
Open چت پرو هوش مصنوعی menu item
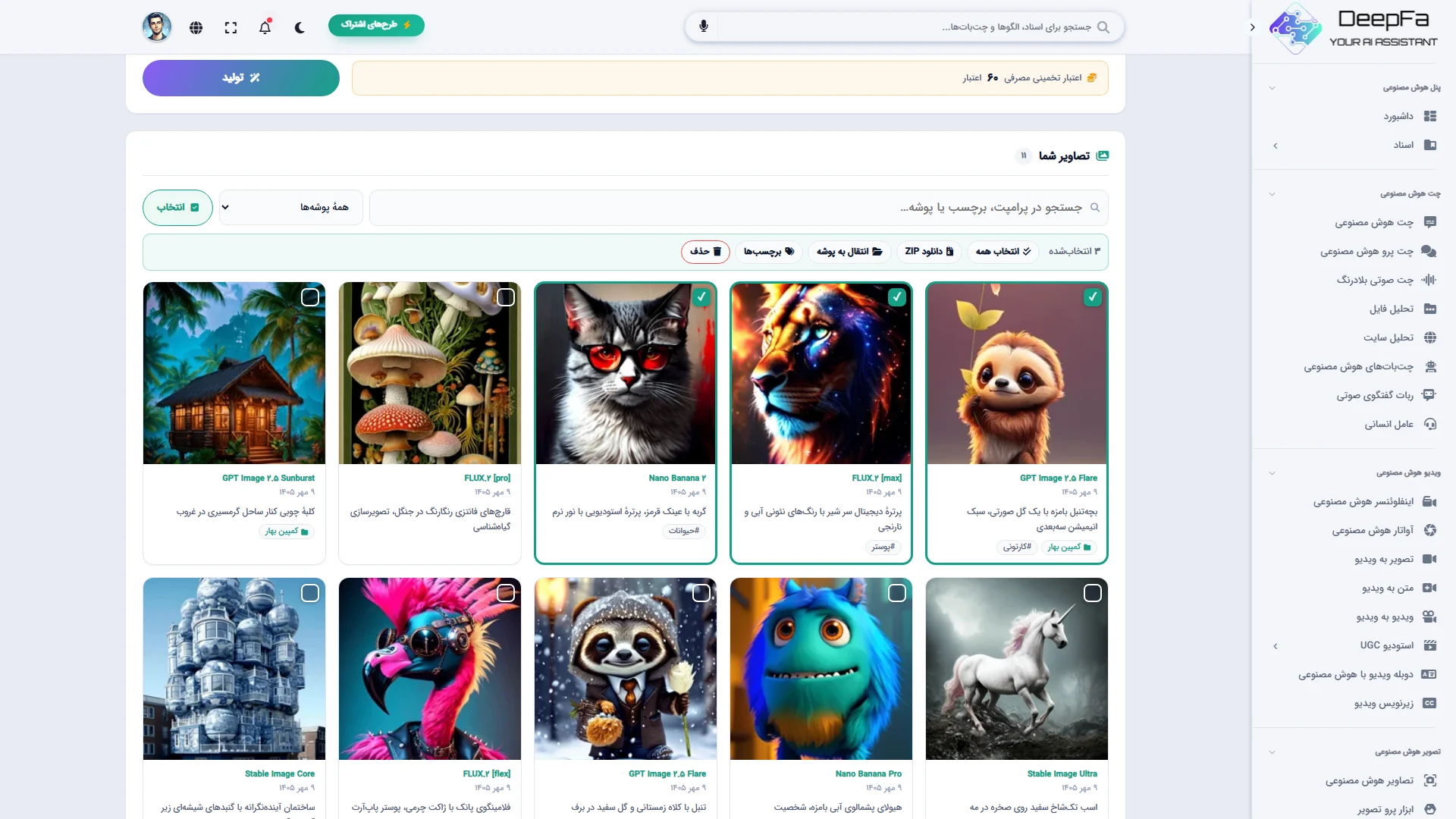point(1378,251)
